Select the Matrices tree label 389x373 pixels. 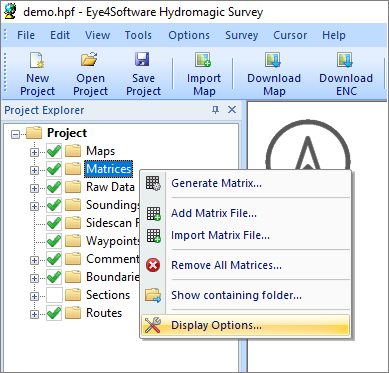(x=109, y=169)
